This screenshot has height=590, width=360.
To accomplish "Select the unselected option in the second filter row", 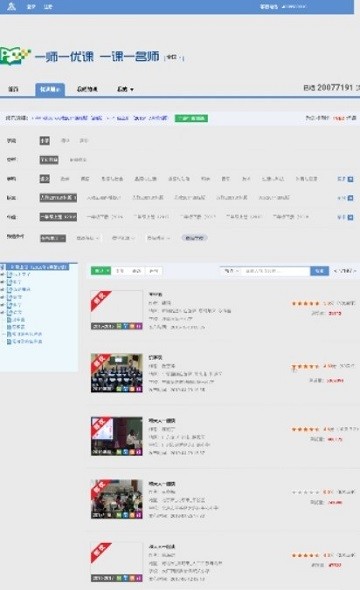I will 78,160.
